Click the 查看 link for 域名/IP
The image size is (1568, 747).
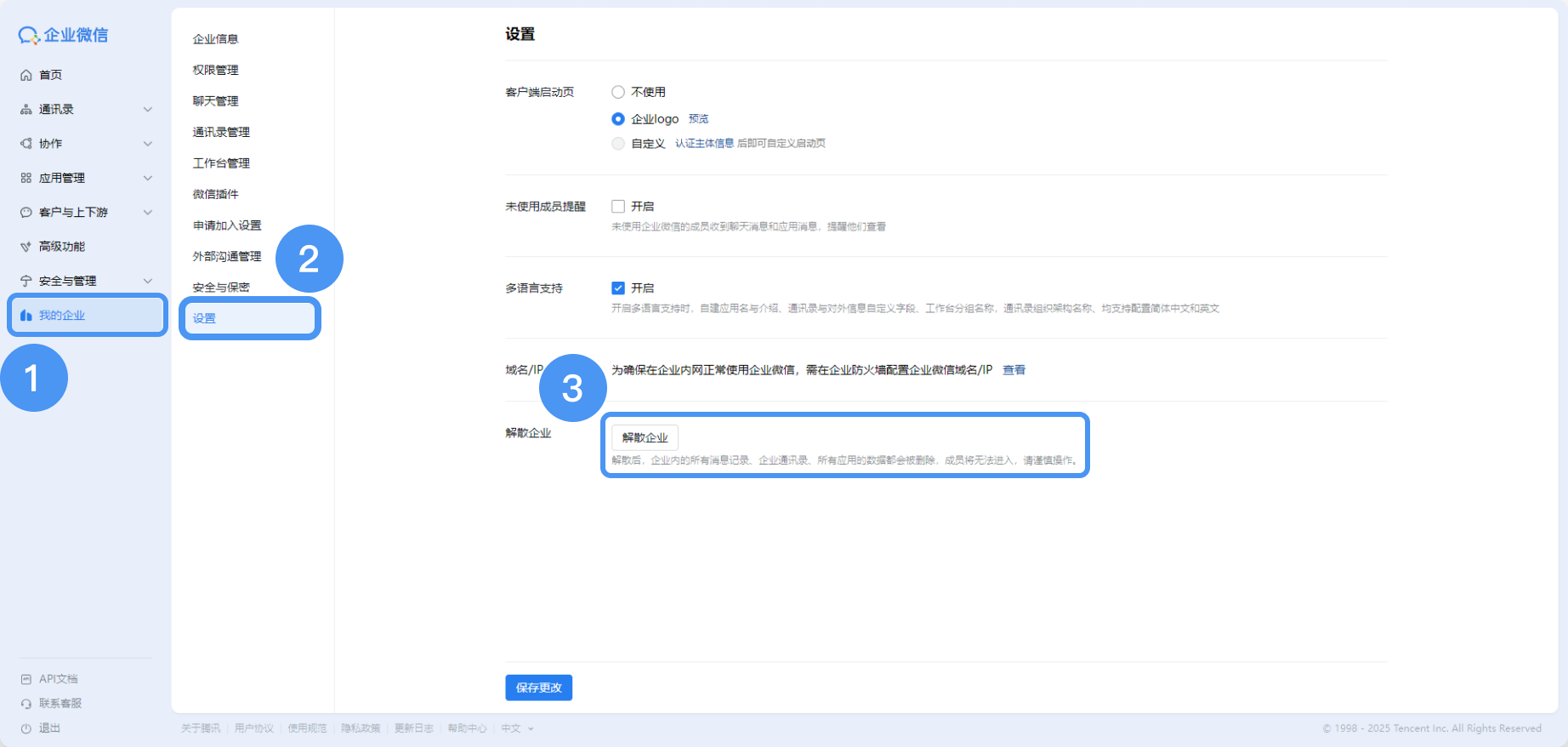pyautogui.click(x=1014, y=370)
